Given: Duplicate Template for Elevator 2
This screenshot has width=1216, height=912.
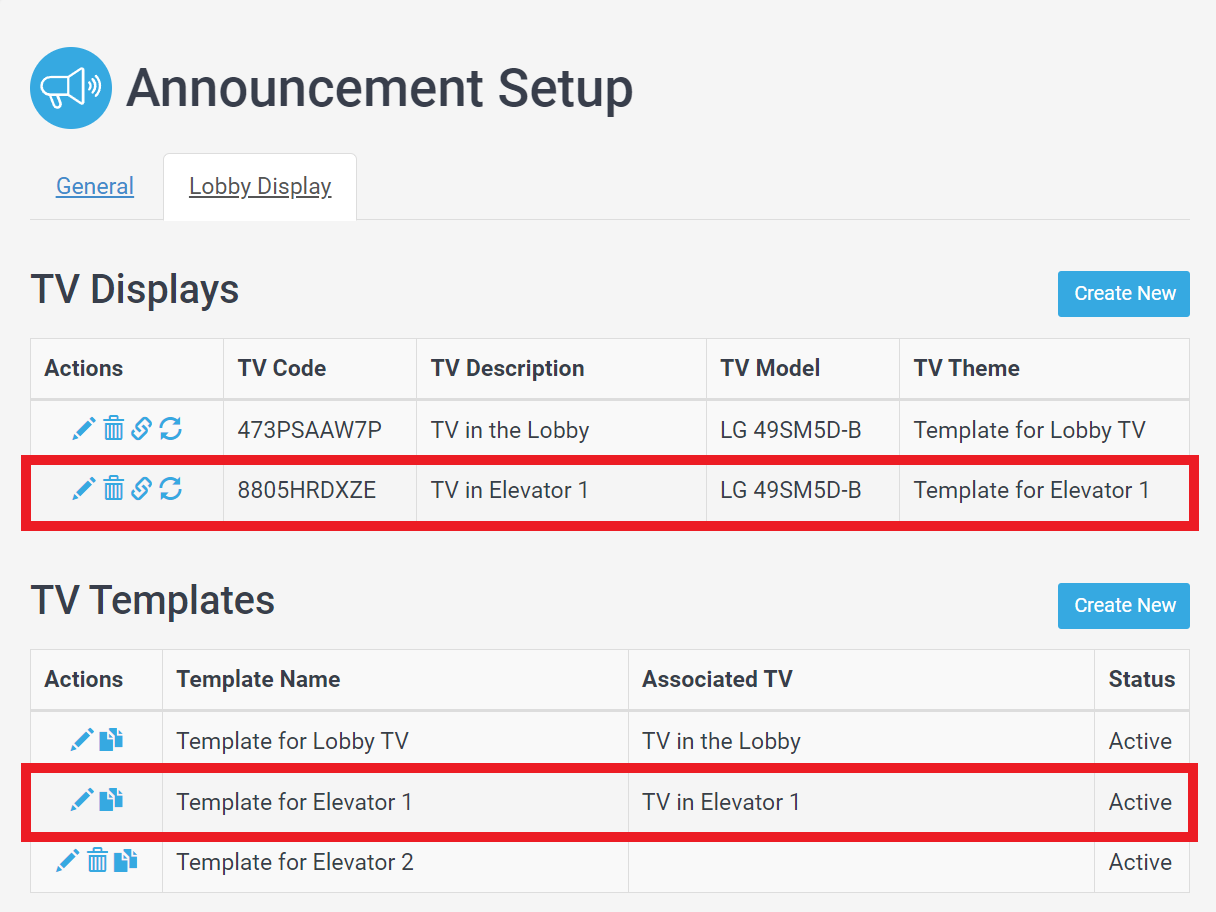Looking at the screenshot, I should pyautogui.click(x=125, y=860).
